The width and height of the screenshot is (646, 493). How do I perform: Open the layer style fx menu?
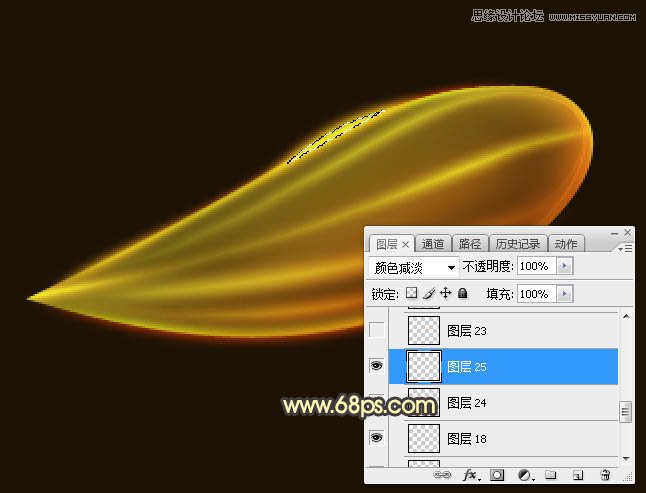(x=471, y=477)
